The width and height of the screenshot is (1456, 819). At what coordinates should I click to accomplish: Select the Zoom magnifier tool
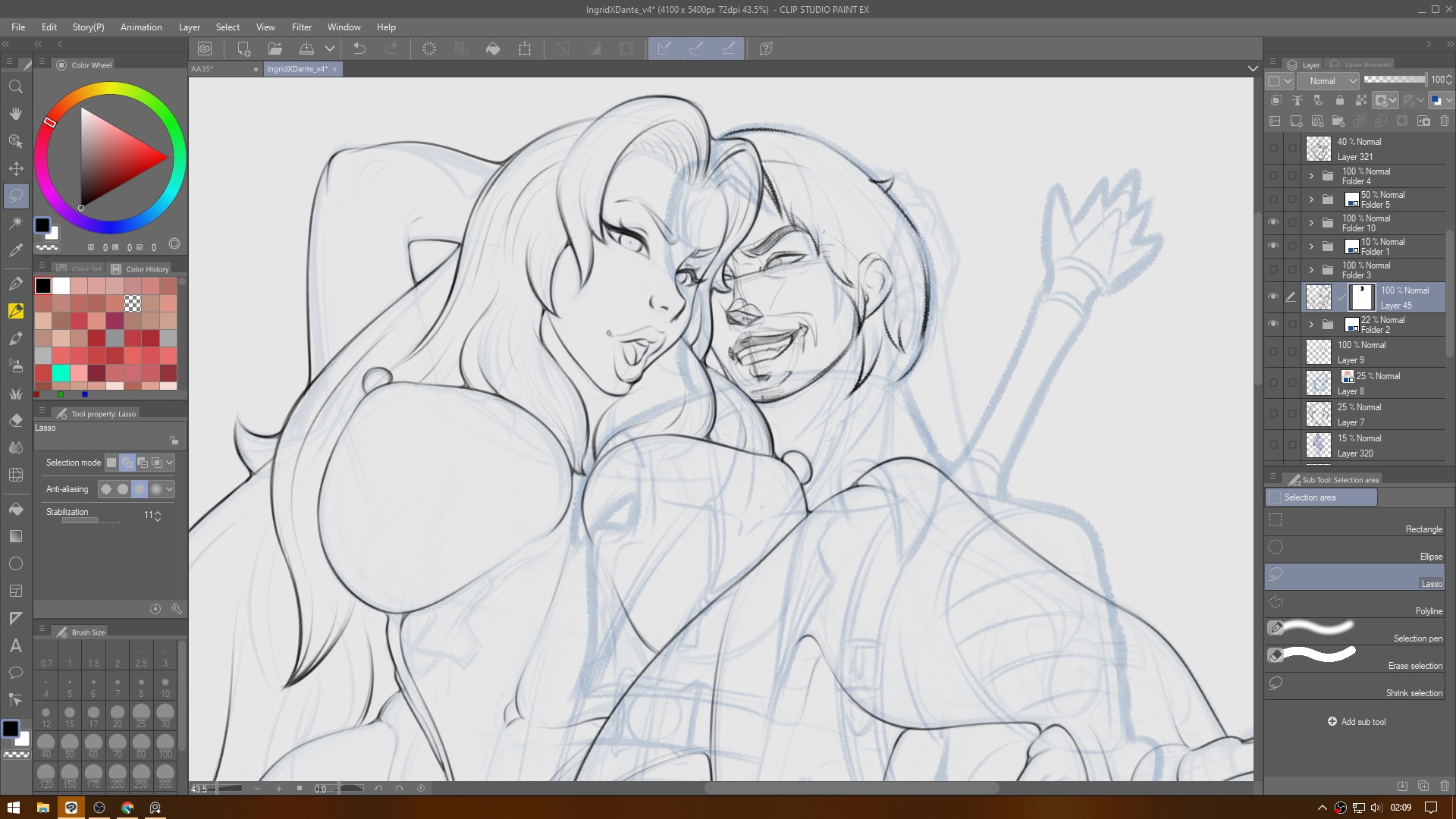pos(15,86)
